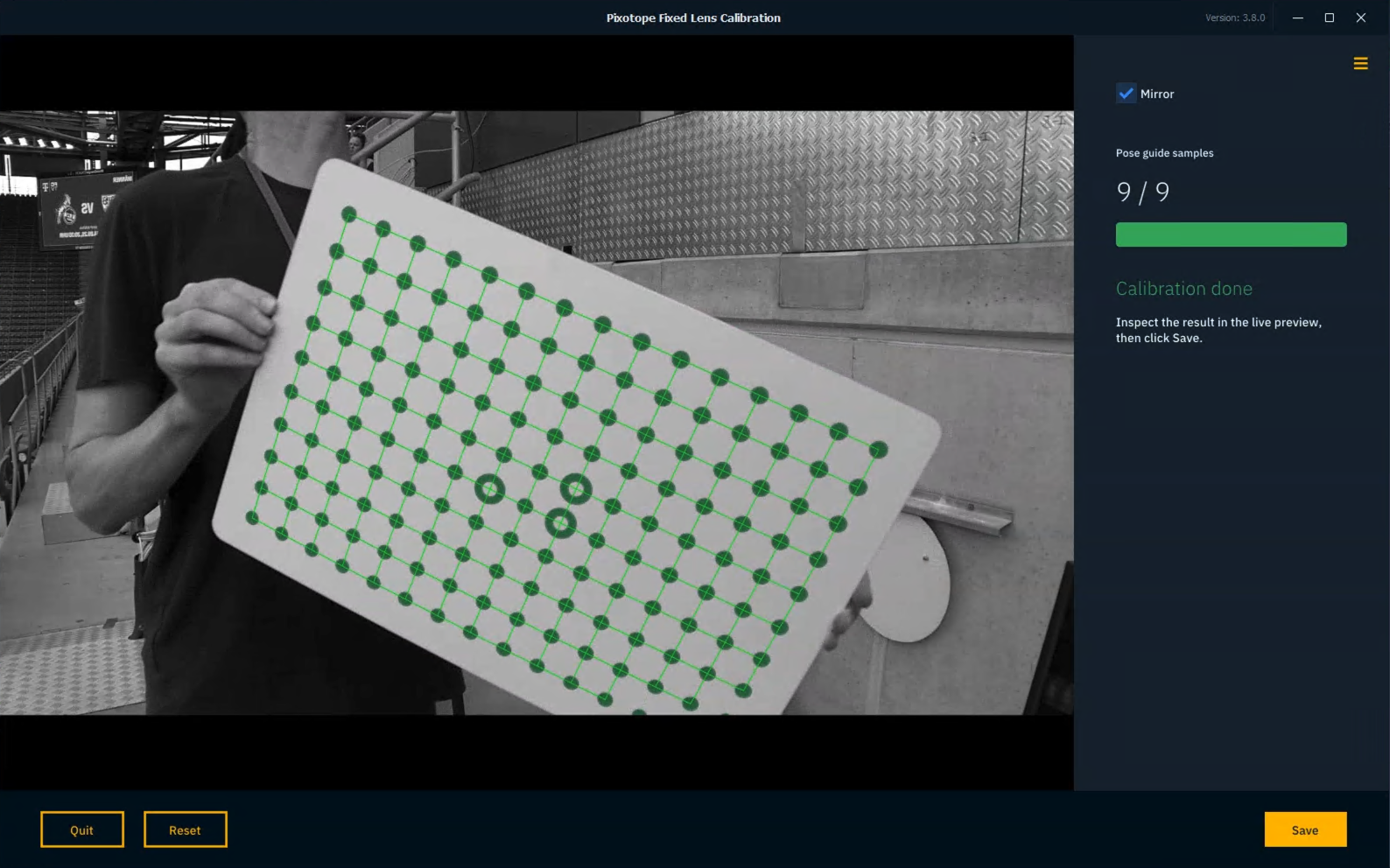Image resolution: width=1390 pixels, height=868 pixels.
Task: Maximize the Pixotope calibration window
Action: 1330,17
